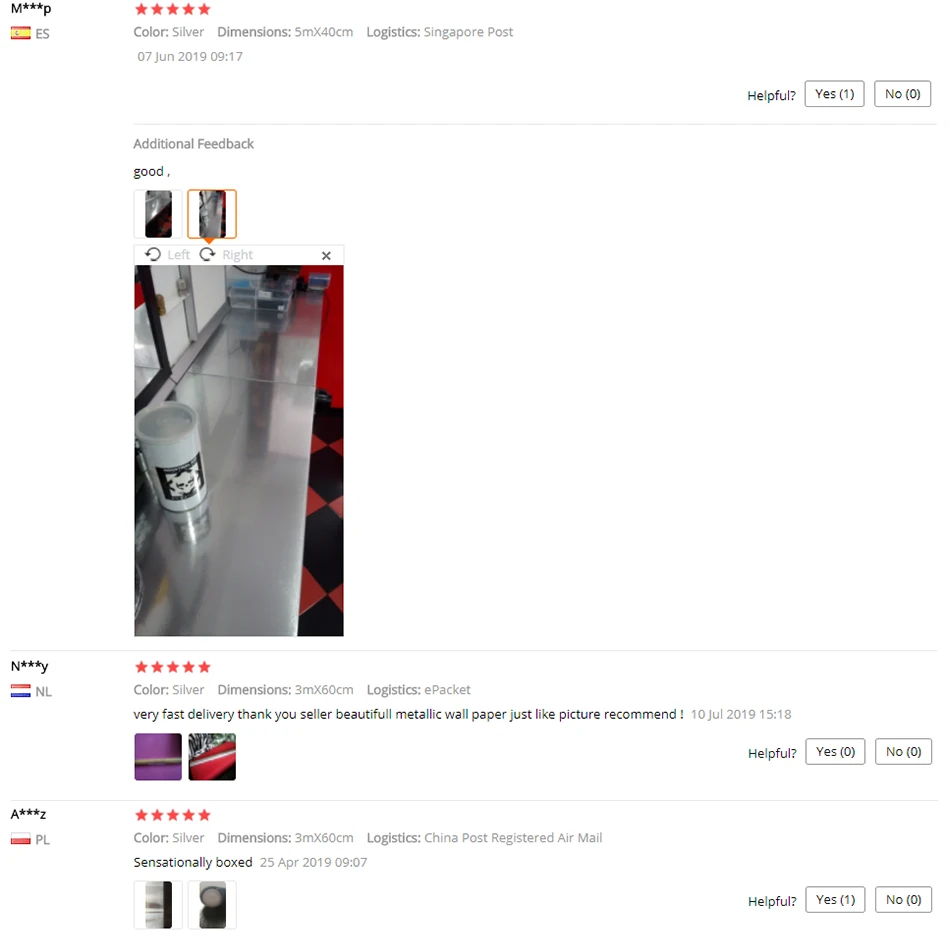Open the purple thumbnail in N***y's review
This screenshot has height=939, width=950.
(158, 757)
